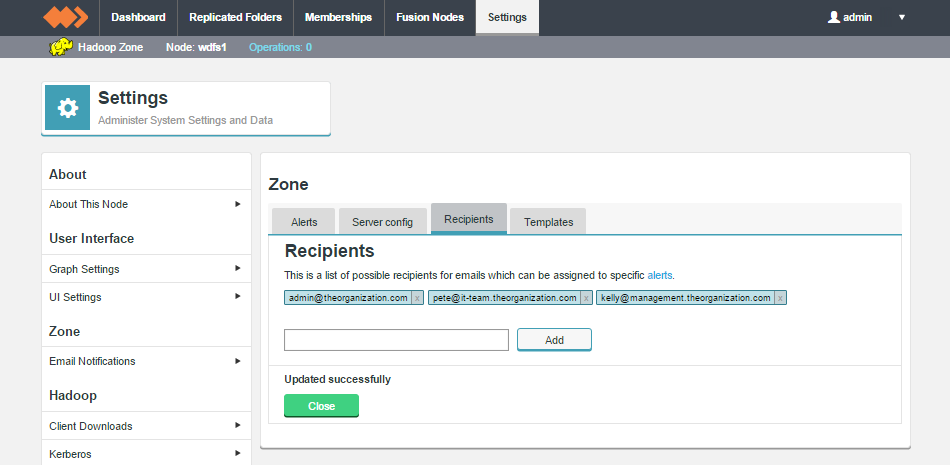
Task: Dismiss the message with the Close button
Action: (x=321, y=406)
